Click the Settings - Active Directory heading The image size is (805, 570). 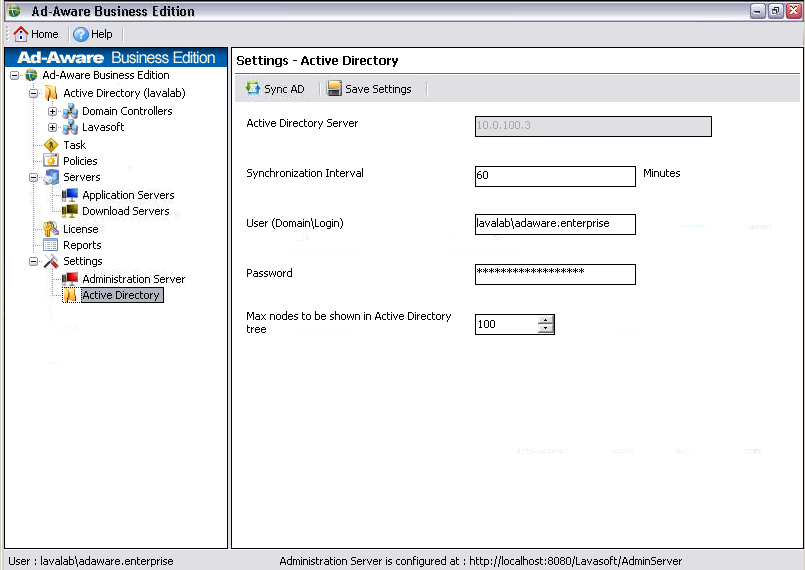tap(317, 61)
